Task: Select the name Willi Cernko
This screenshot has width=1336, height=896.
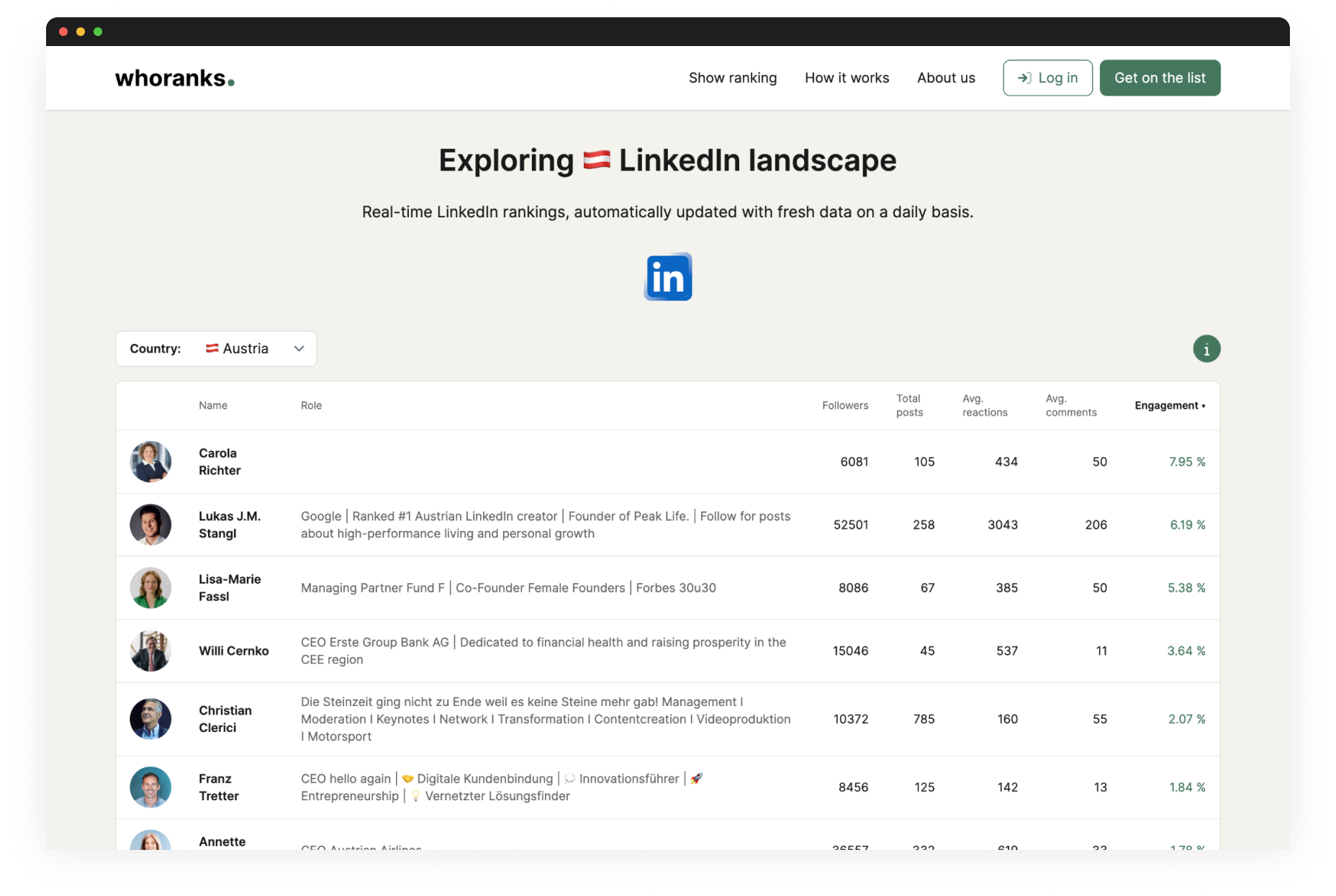Action: click(234, 651)
